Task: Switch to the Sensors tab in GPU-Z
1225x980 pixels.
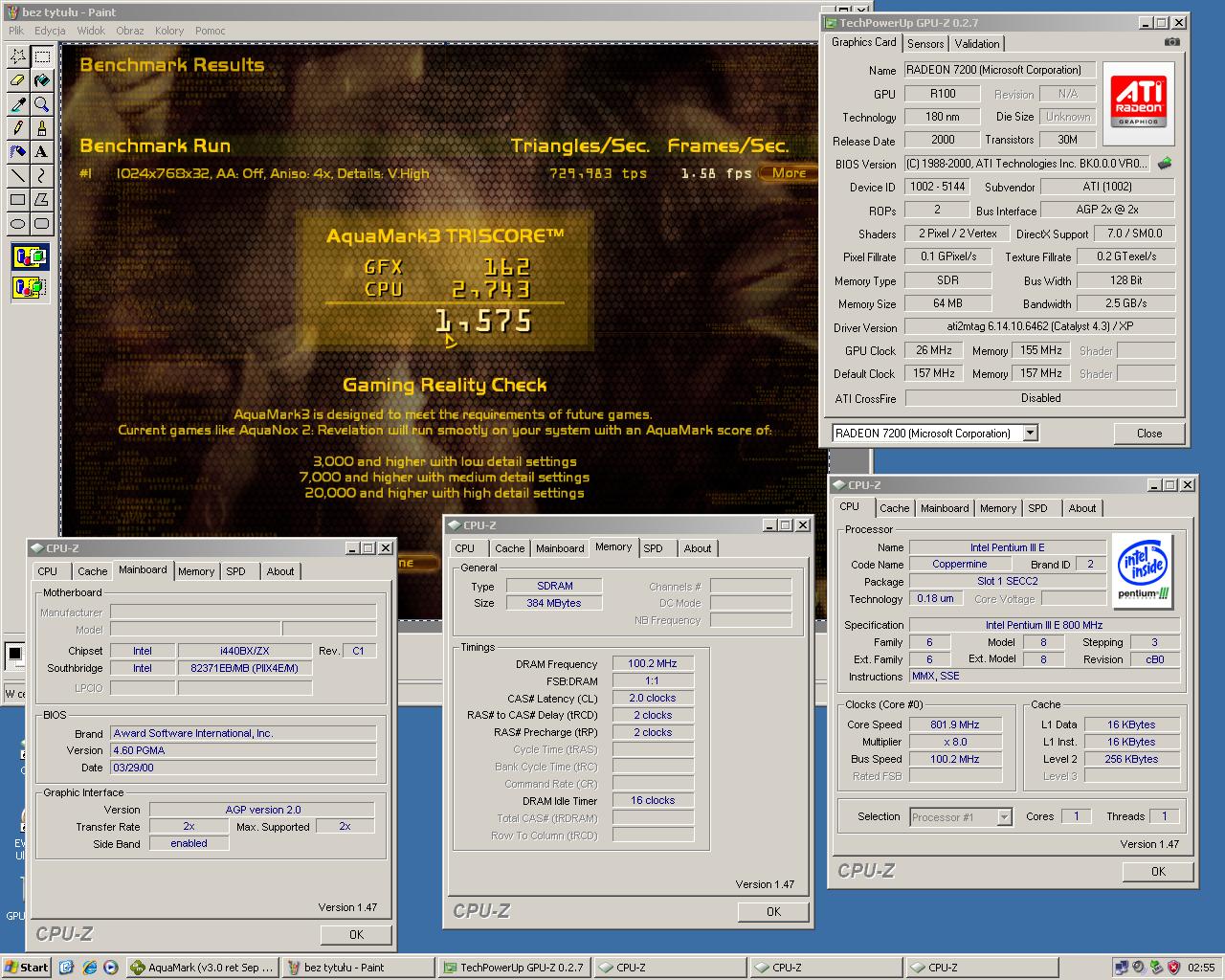Action: (925, 44)
